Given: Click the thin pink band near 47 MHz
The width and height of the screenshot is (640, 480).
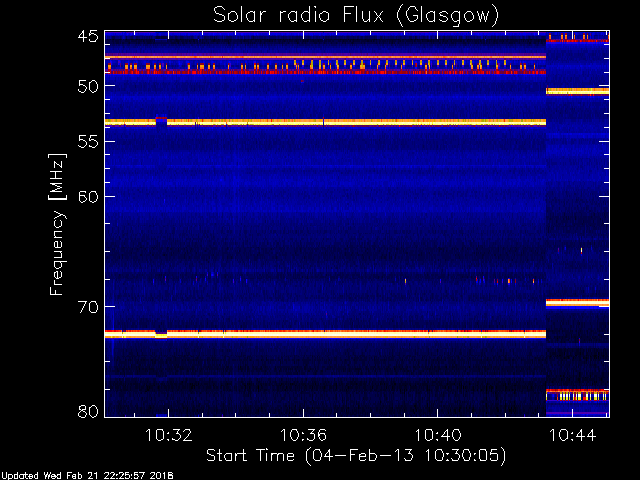Looking at the screenshot, I should tap(325, 57).
